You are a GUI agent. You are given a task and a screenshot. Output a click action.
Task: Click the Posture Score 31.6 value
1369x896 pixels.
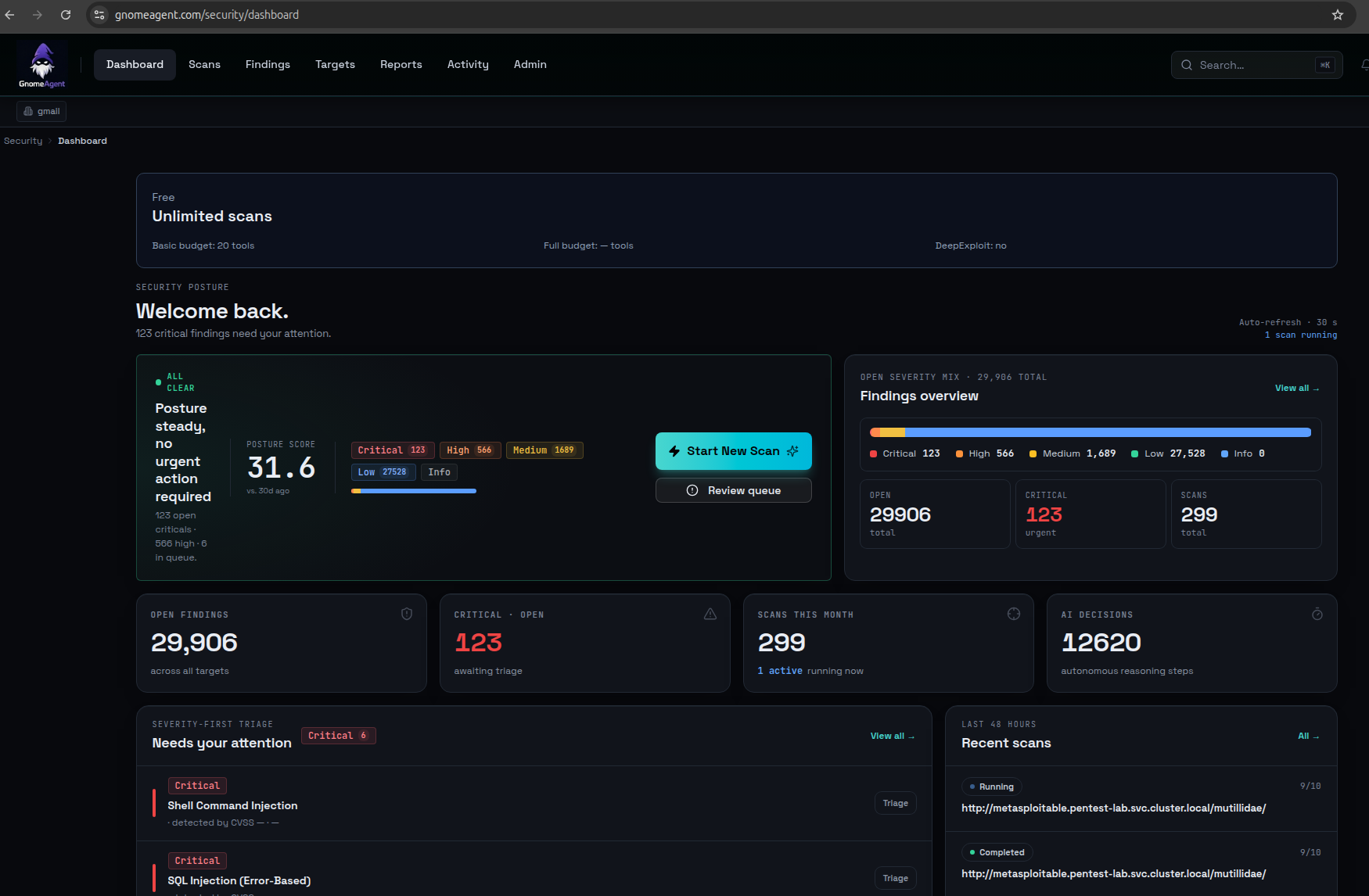point(282,468)
